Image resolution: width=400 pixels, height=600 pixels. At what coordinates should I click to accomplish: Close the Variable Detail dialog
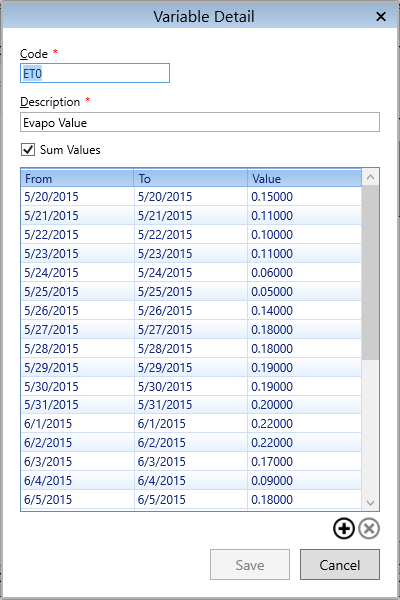(x=381, y=16)
